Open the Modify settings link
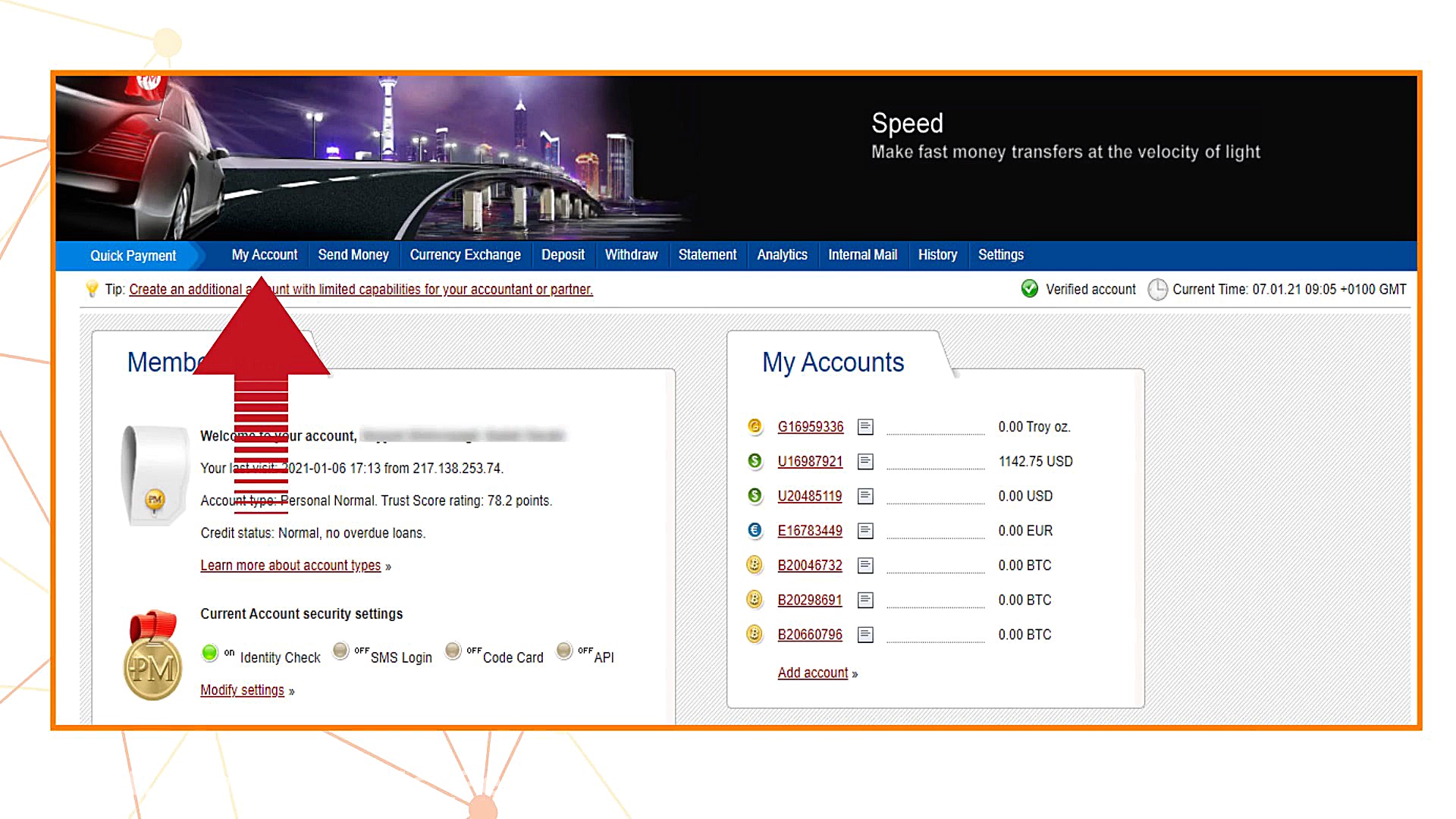 tap(242, 691)
